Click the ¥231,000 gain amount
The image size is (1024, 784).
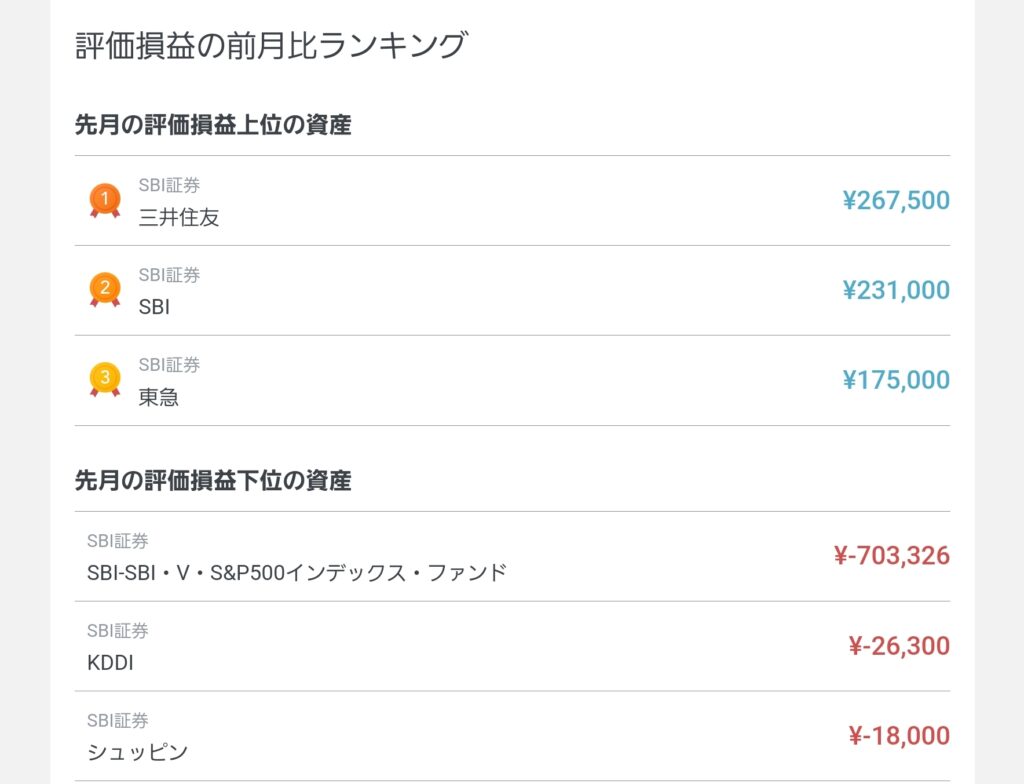click(895, 291)
